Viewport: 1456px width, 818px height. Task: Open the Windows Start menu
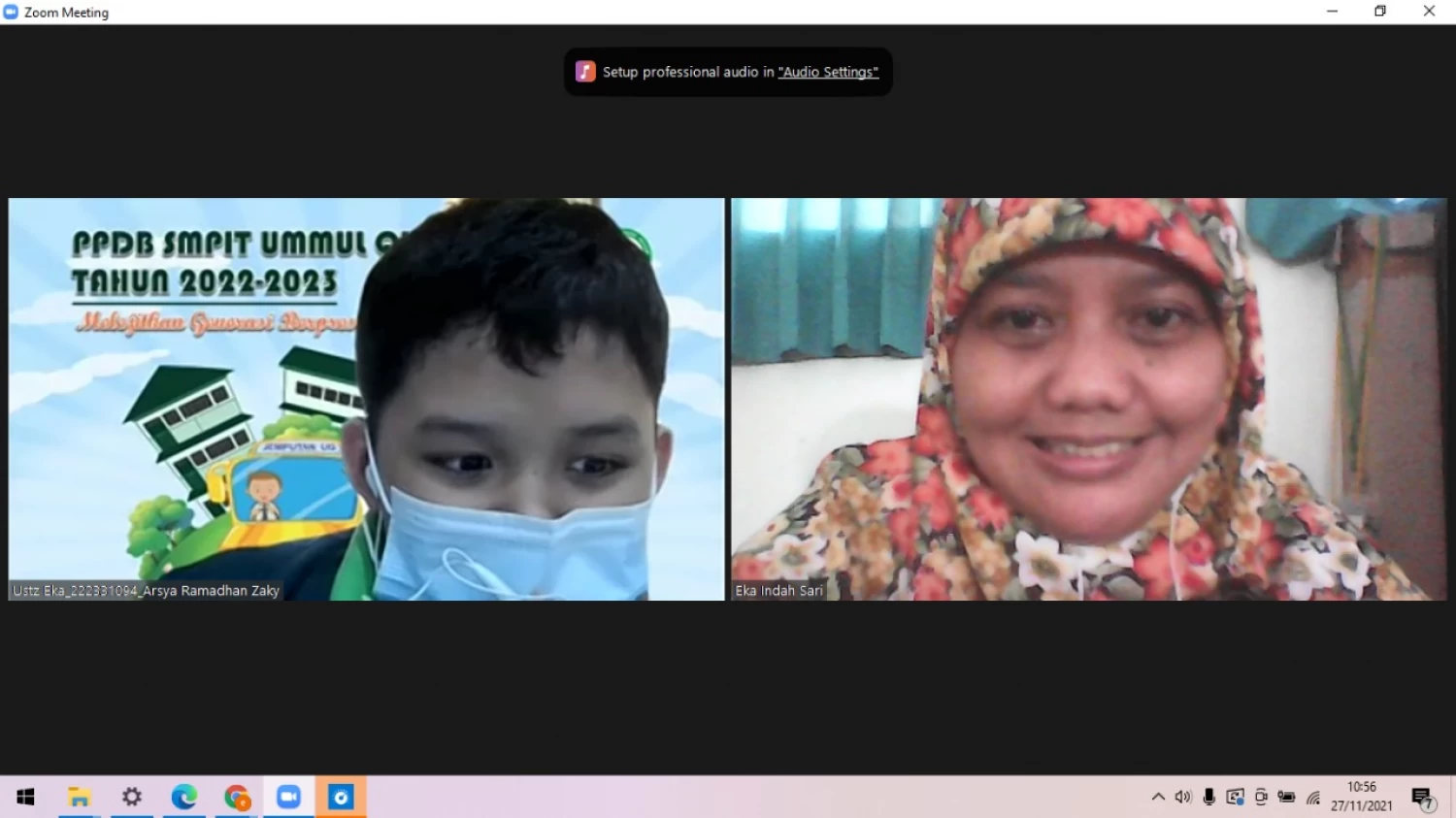point(26,797)
